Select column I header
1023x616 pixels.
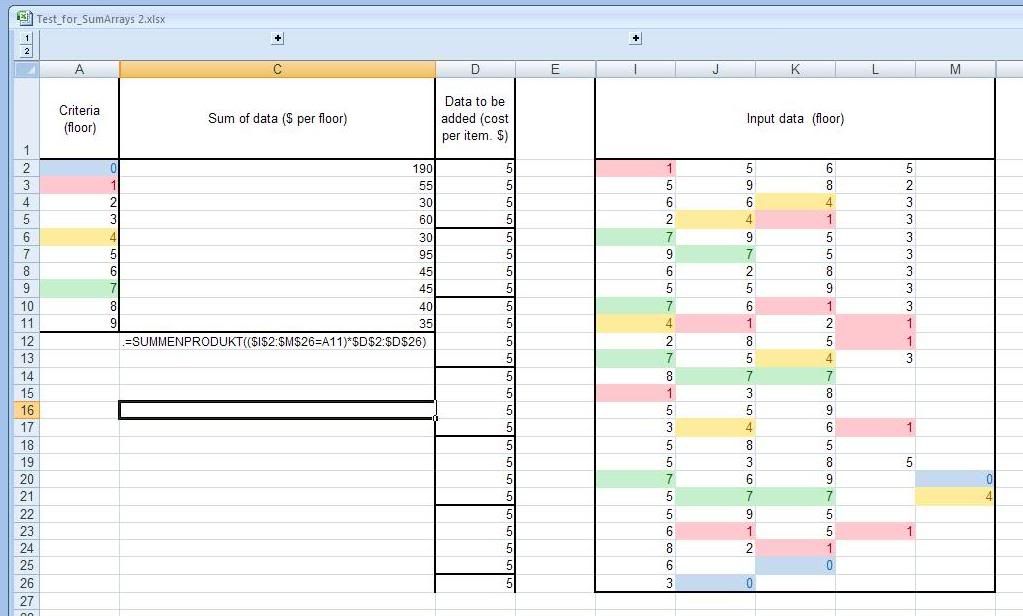click(635, 69)
